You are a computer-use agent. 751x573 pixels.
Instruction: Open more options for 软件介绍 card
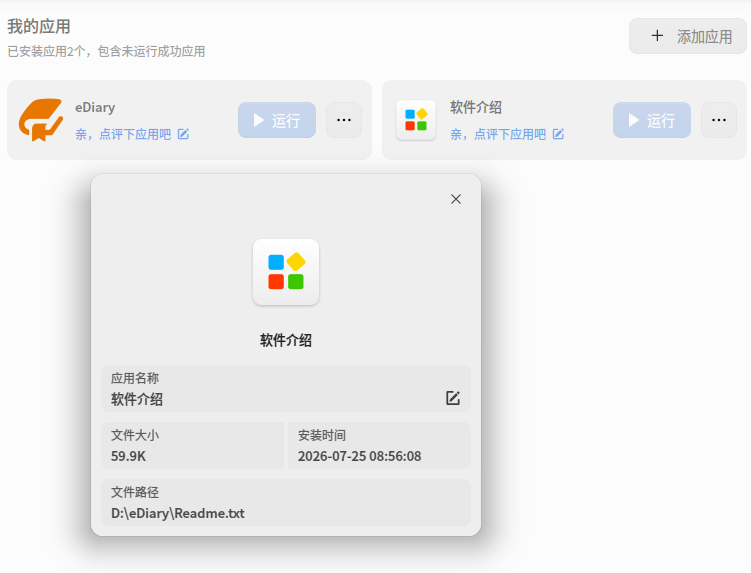coord(719,120)
